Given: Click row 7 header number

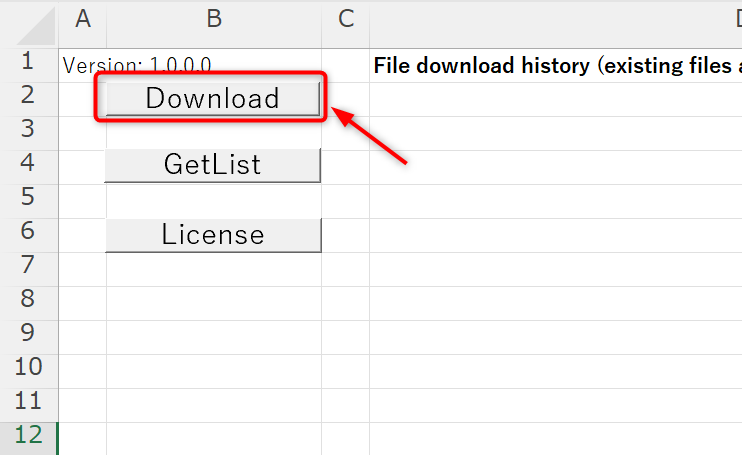Looking at the screenshot, I should click(28, 266).
